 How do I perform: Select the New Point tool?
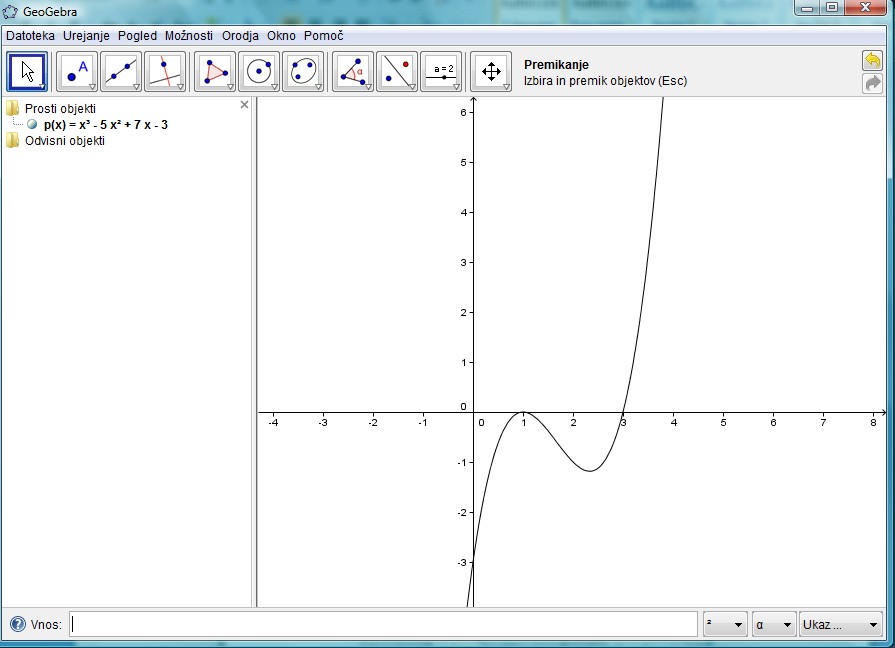click(x=77, y=72)
